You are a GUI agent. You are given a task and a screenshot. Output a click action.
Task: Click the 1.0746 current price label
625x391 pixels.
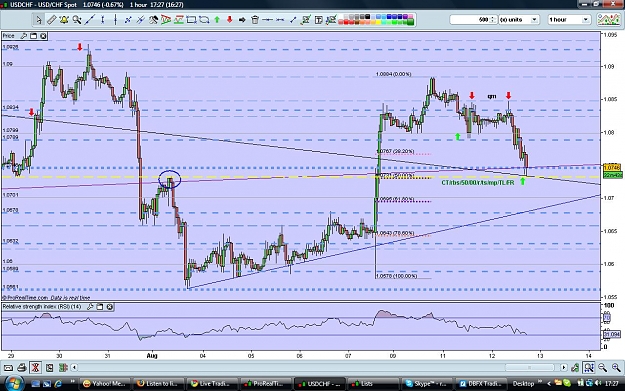pos(612,167)
